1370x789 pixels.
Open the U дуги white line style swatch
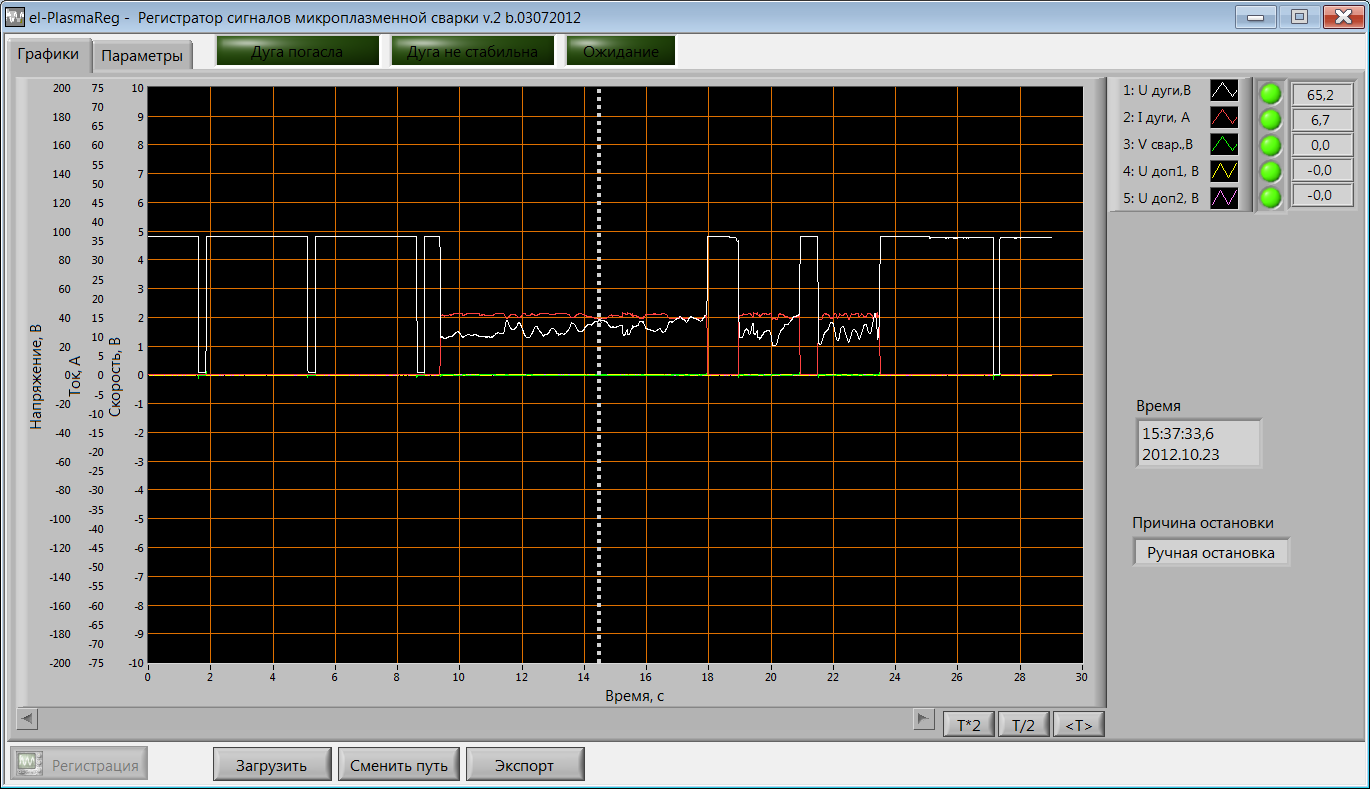(x=1224, y=91)
